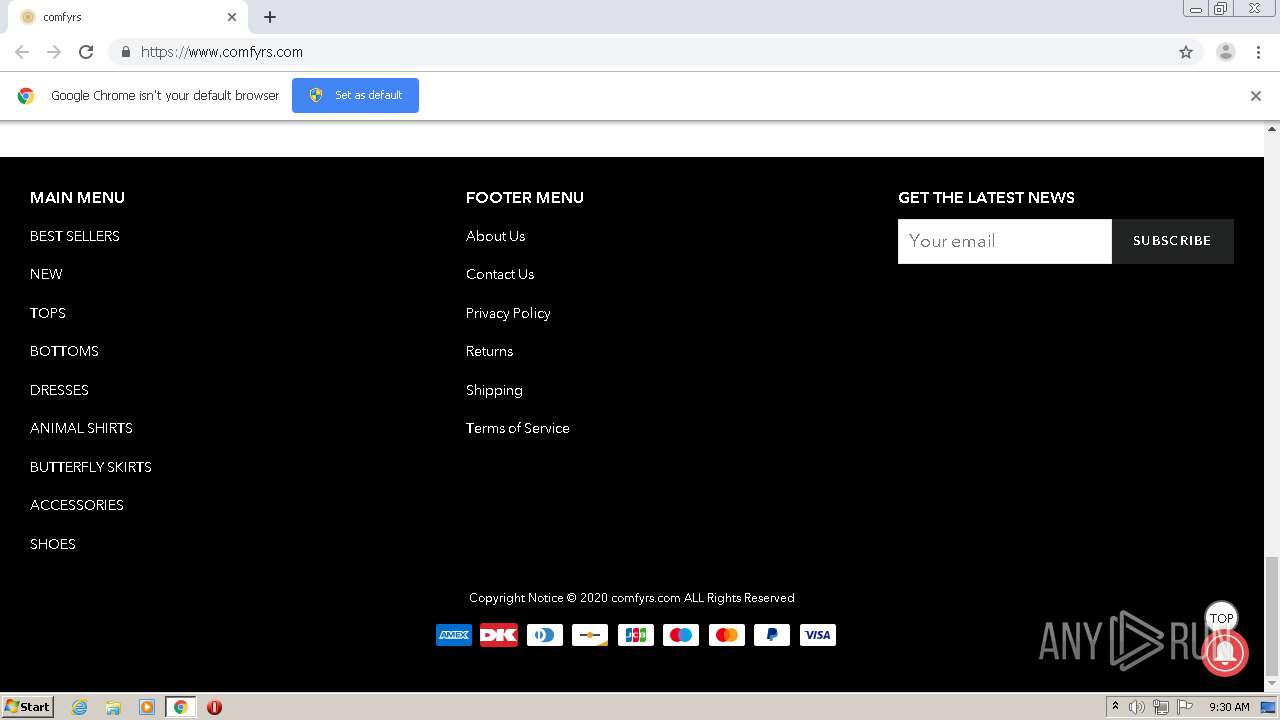Click the SUBSCRIBE button
This screenshot has width=1280, height=720.
pyautogui.click(x=1172, y=241)
